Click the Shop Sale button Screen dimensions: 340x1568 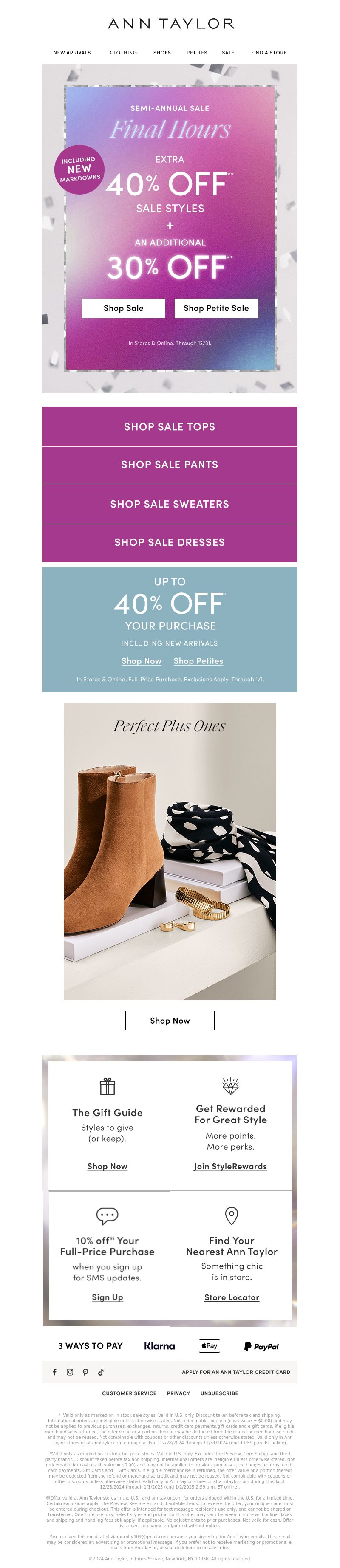(124, 308)
